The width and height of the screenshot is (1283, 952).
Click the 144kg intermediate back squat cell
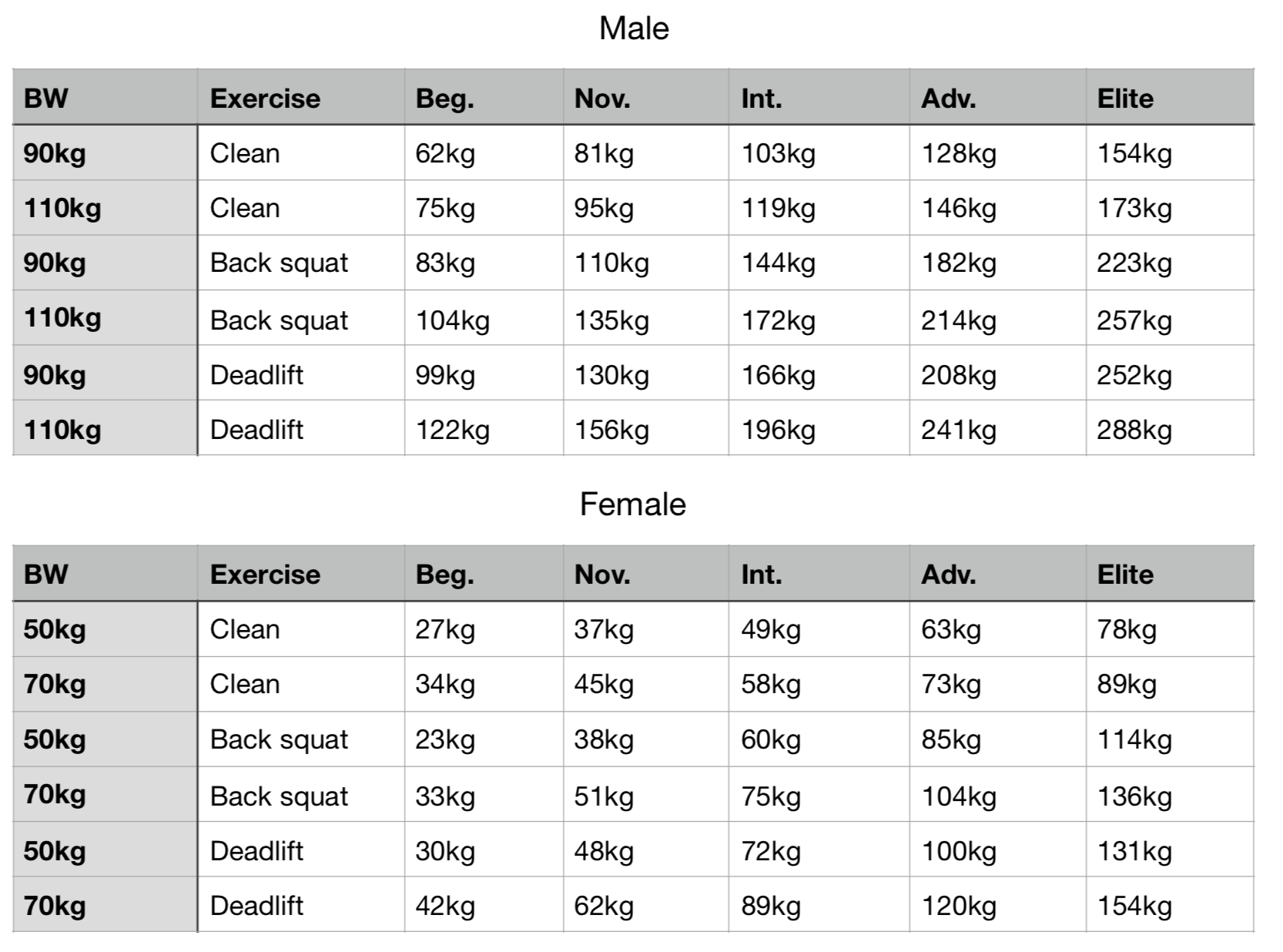819,263
